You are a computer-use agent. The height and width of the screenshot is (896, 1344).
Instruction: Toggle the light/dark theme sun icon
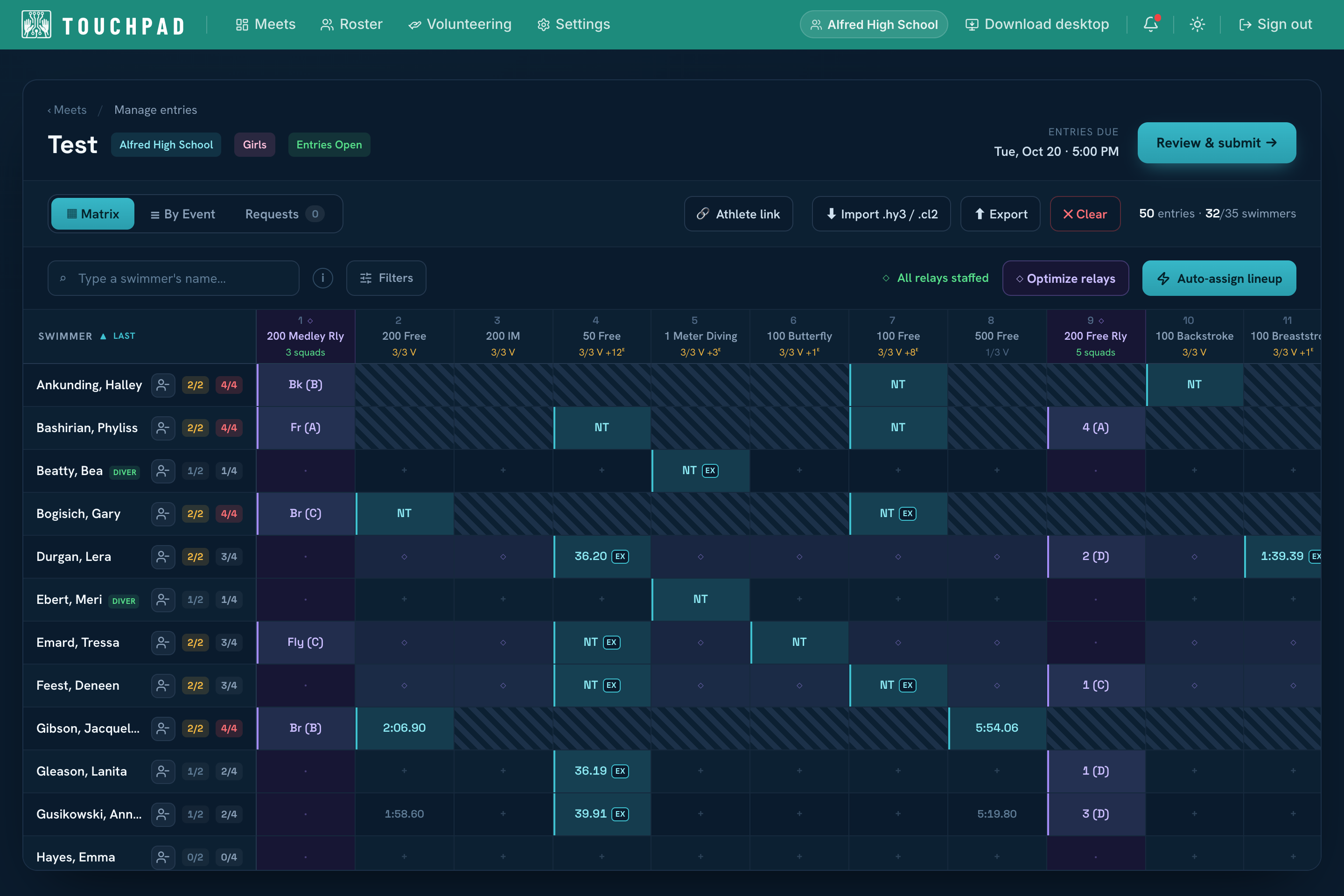1197,24
